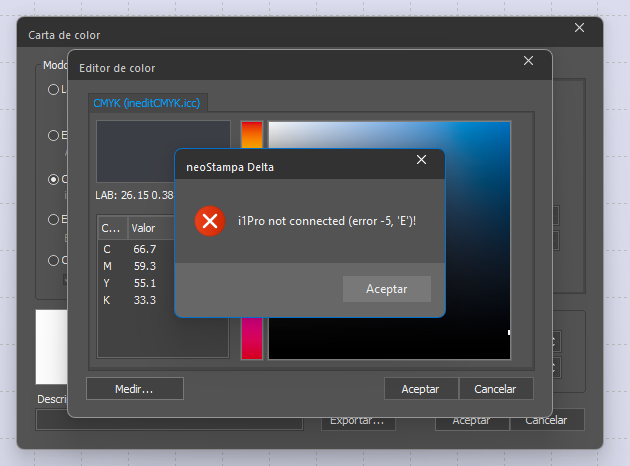630x466 pixels.
Task: Select the second radio button in Carta de color
Action: coord(53,135)
